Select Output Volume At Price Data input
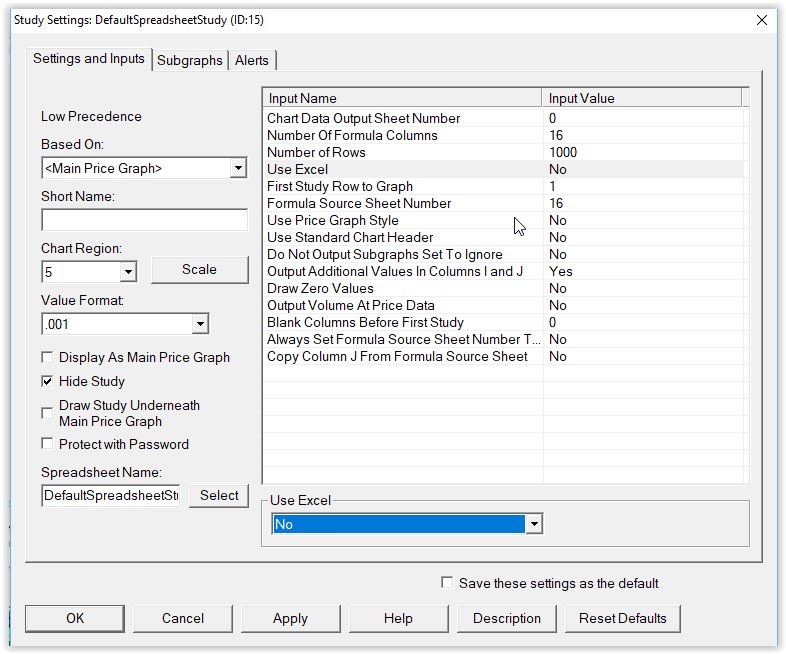Viewport: 786px width, 654px height. click(x=503, y=306)
